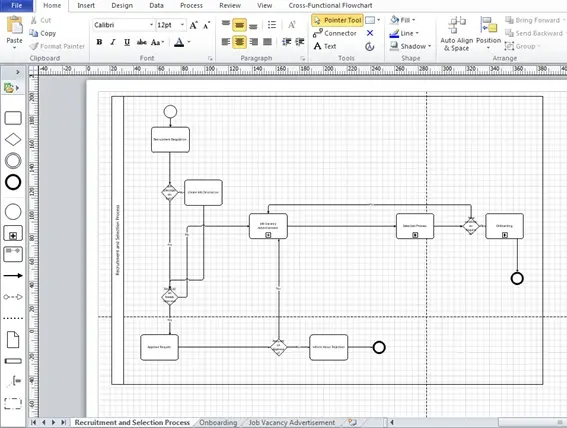This screenshot has width=567, height=428.
Task: Decrease paragraph indent
Action: pyautogui.click(x=286, y=42)
